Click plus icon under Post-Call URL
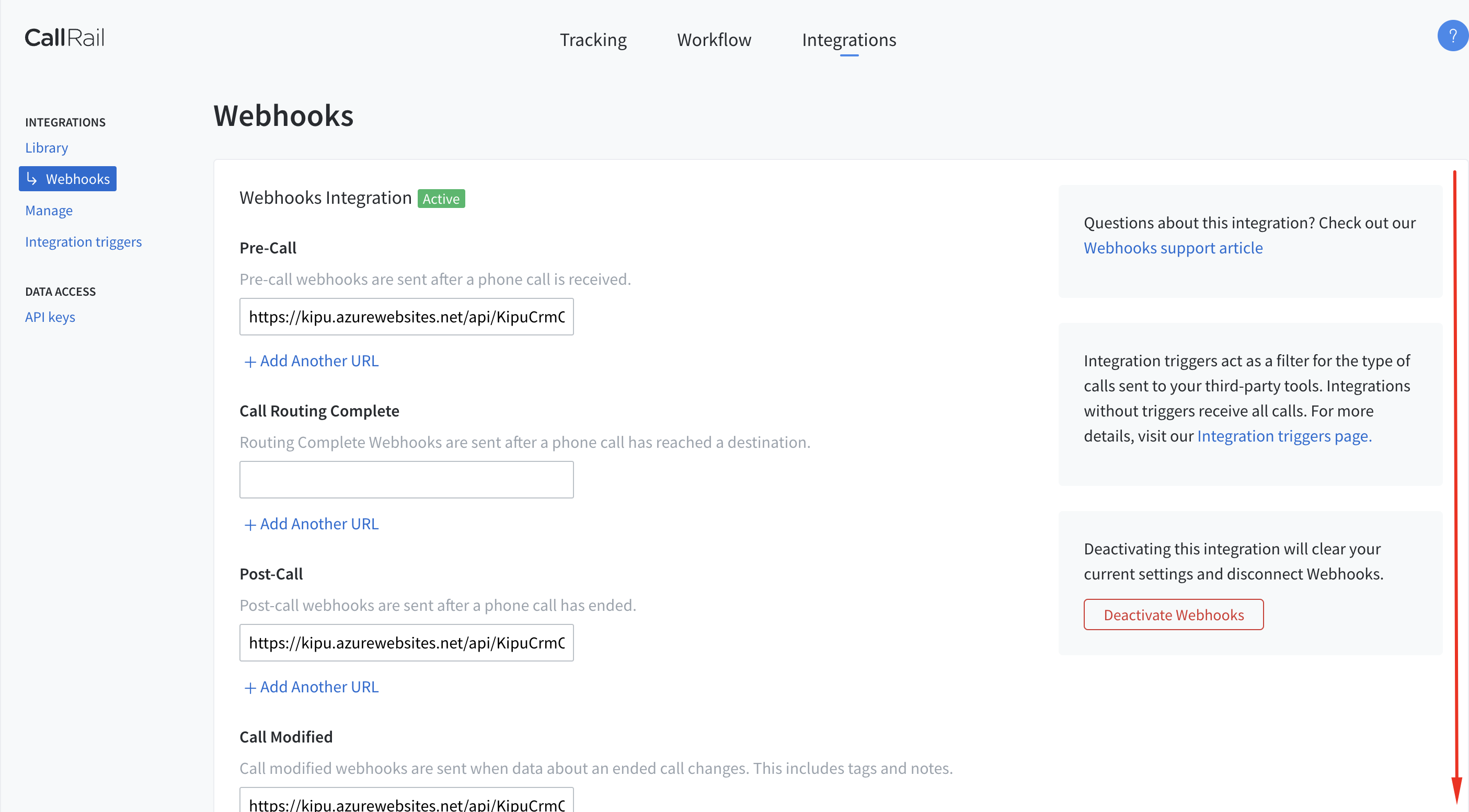1469x812 pixels. [249, 688]
